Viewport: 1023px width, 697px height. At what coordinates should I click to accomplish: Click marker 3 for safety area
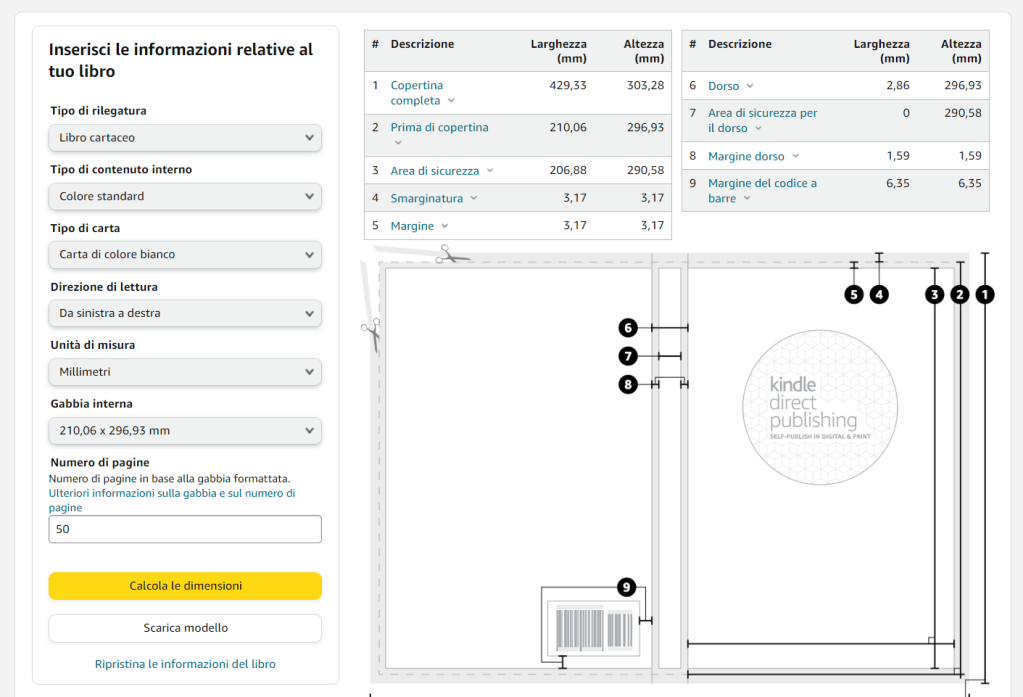[934, 294]
